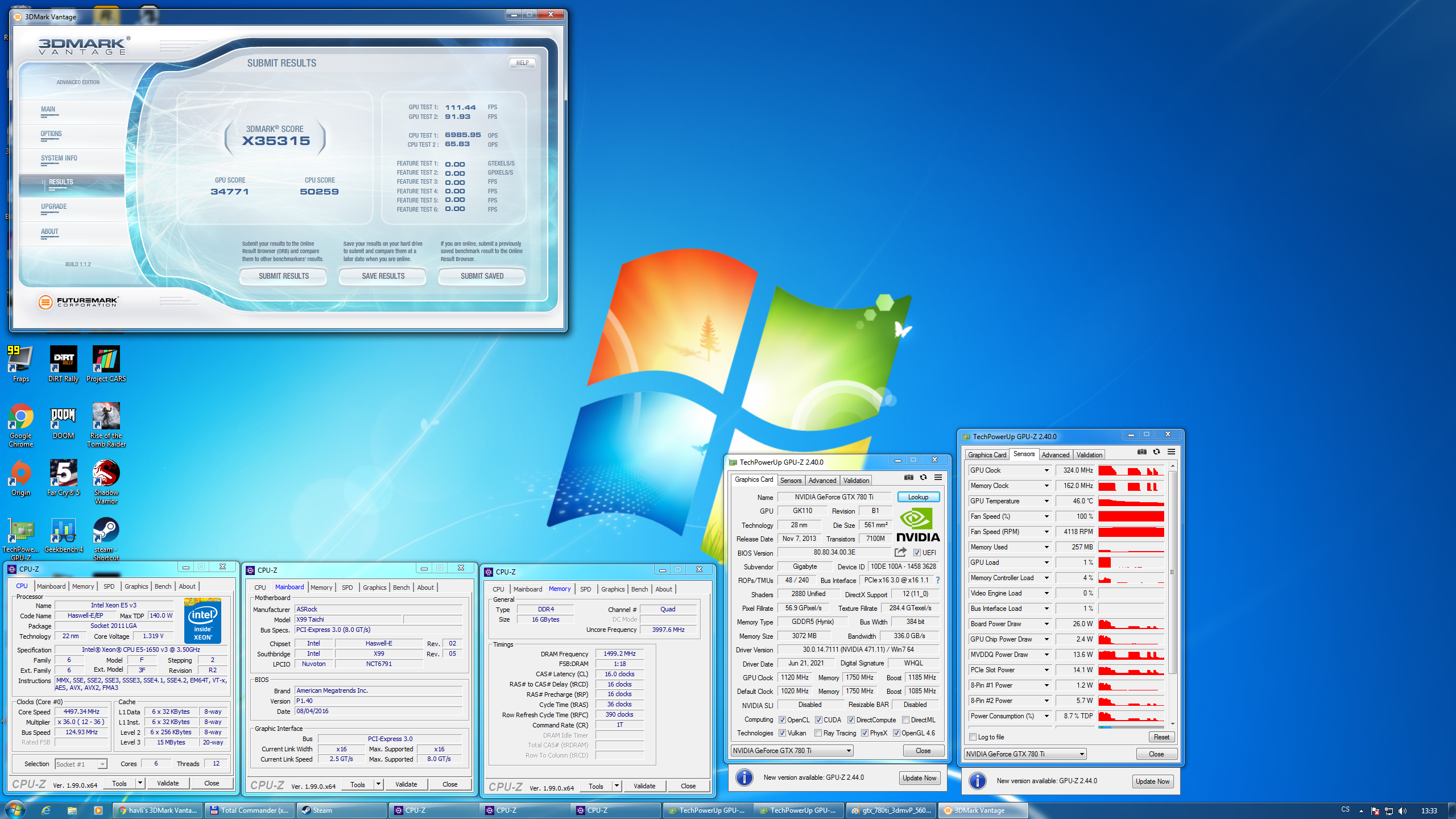
Task: Click Lookup button in GPU-Z
Action: point(918,497)
